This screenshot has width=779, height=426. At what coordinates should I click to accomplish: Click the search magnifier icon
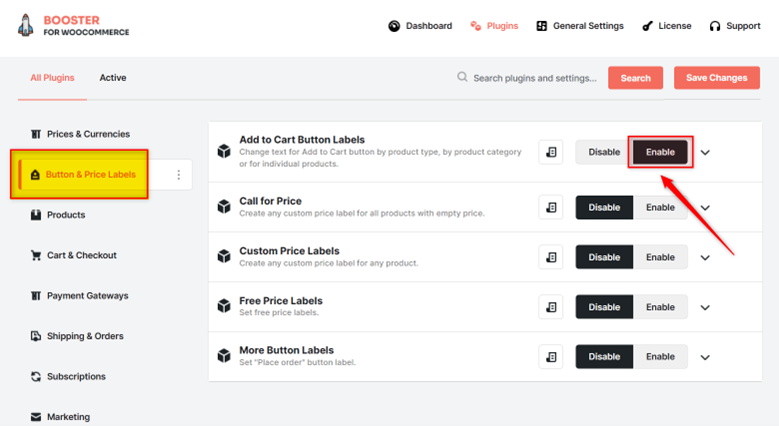(x=462, y=77)
